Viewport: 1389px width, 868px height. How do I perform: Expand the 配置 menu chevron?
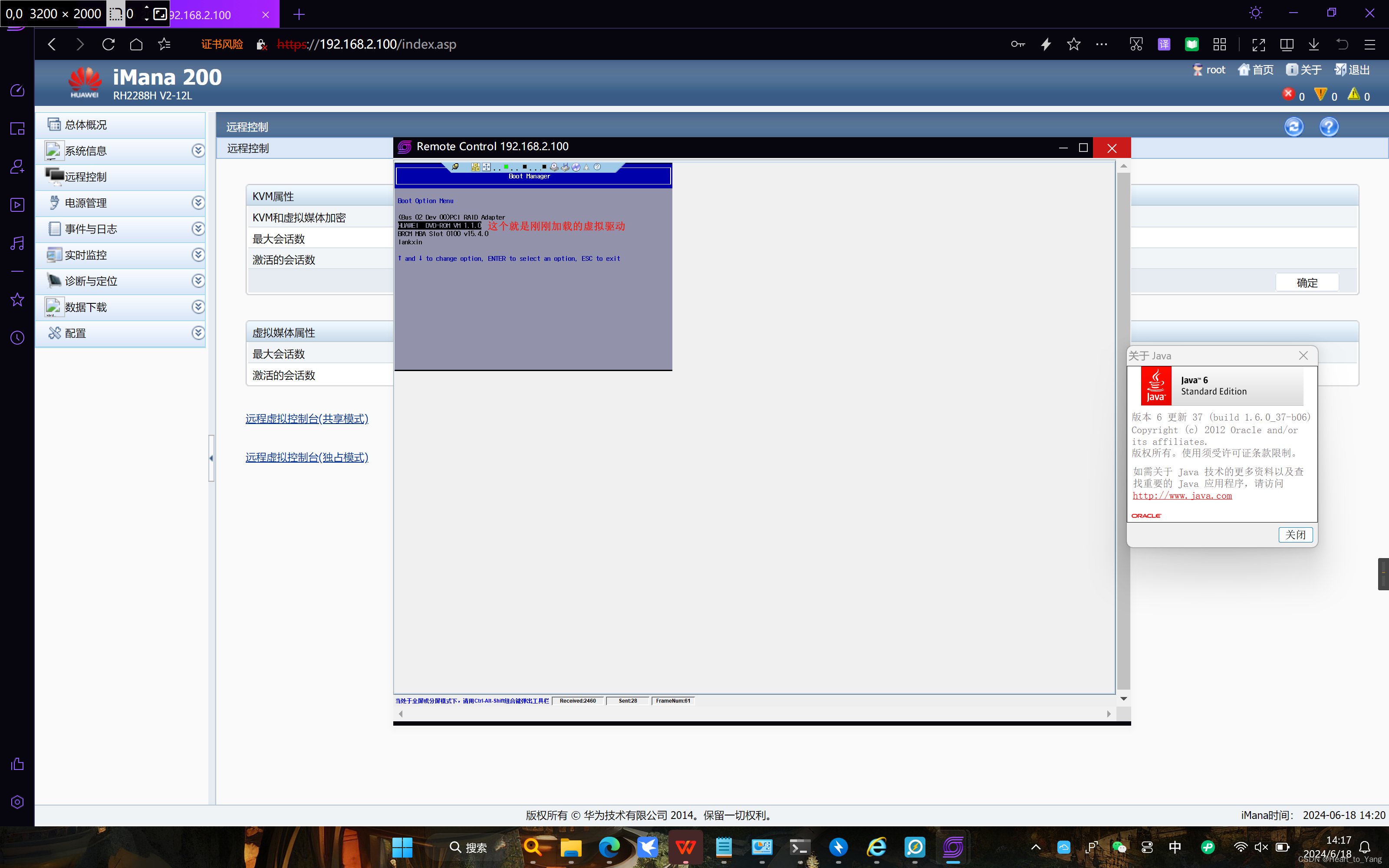(198, 333)
